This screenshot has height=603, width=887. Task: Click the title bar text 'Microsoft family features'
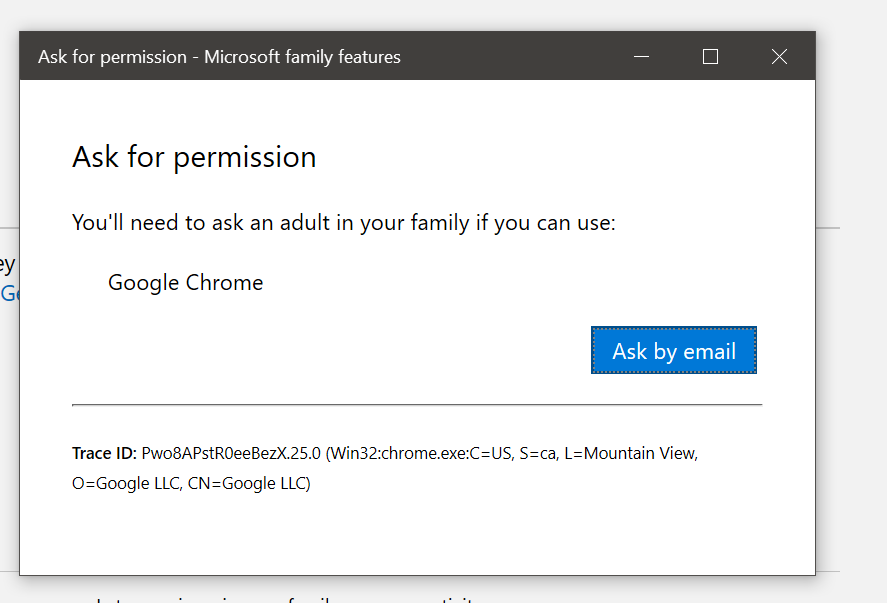(x=302, y=57)
